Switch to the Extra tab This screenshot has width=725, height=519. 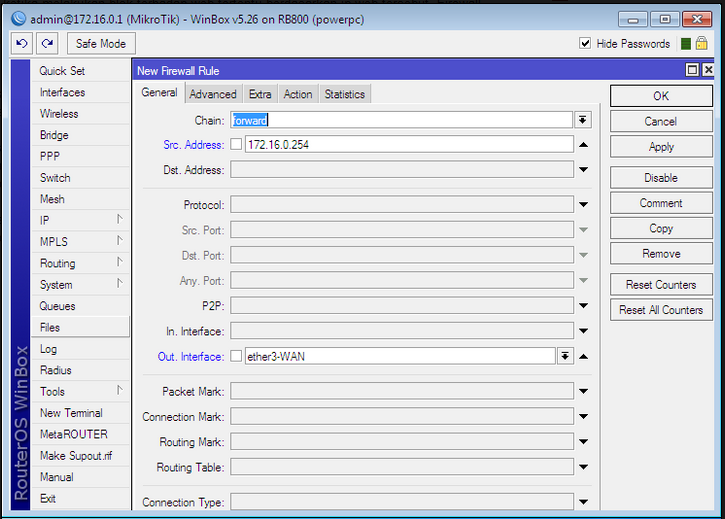tap(260, 94)
